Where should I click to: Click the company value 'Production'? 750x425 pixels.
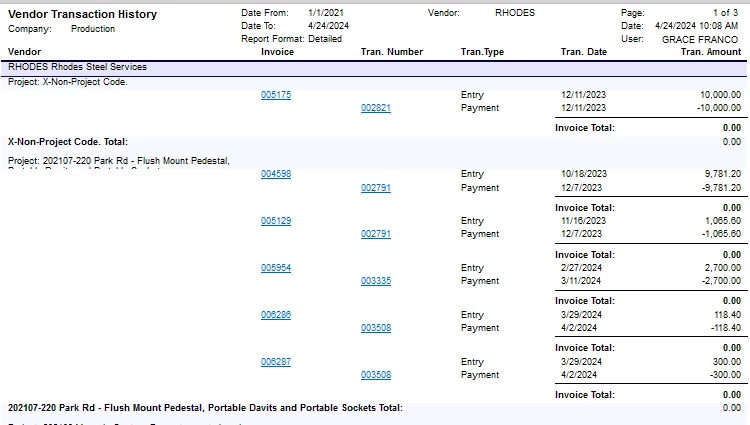click(93, 29)
